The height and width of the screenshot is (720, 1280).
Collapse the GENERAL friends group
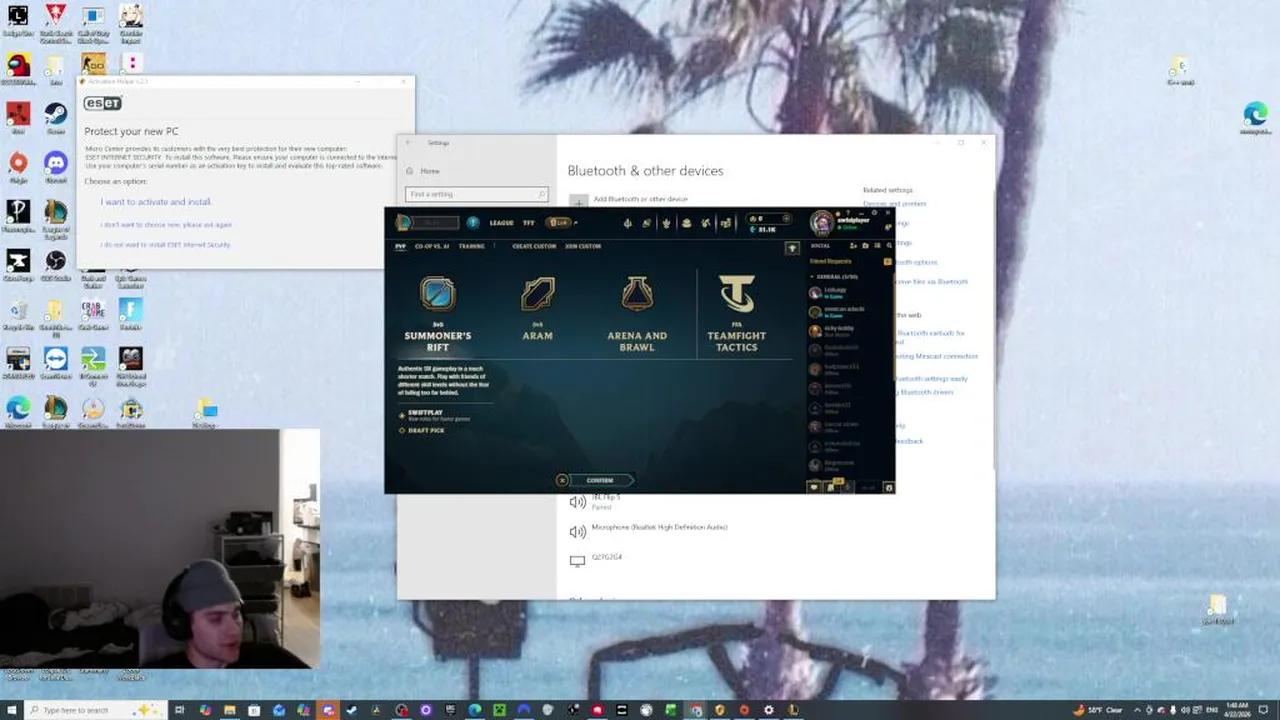click(x=812, y=277)
